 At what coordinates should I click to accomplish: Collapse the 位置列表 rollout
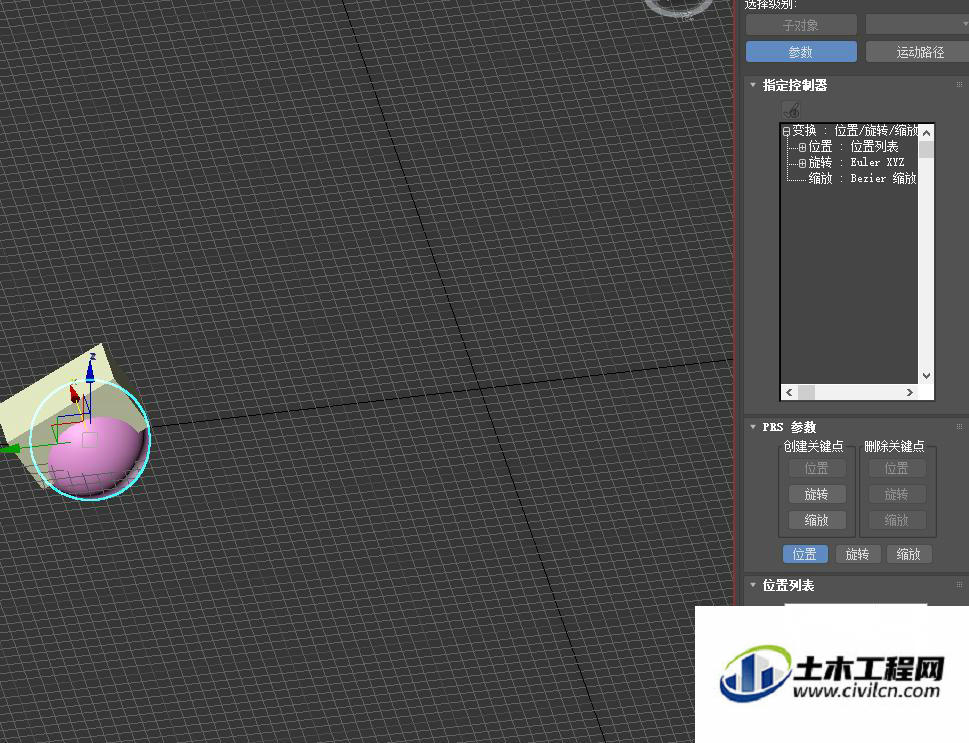pyautogui.click(x=753, y=584)
